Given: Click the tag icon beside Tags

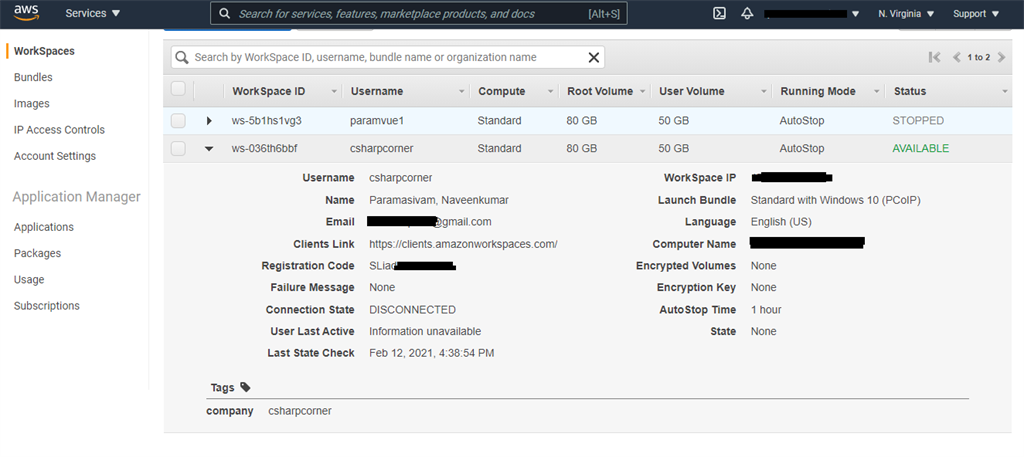Looking at the screenshot, I should pyautogui.click(x=246, y=387).
